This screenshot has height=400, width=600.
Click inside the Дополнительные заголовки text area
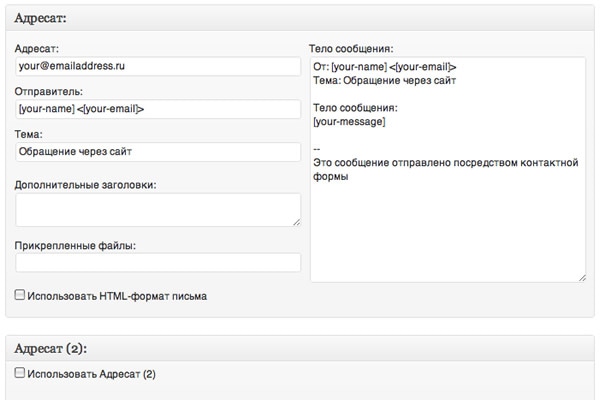pos(158,209)
